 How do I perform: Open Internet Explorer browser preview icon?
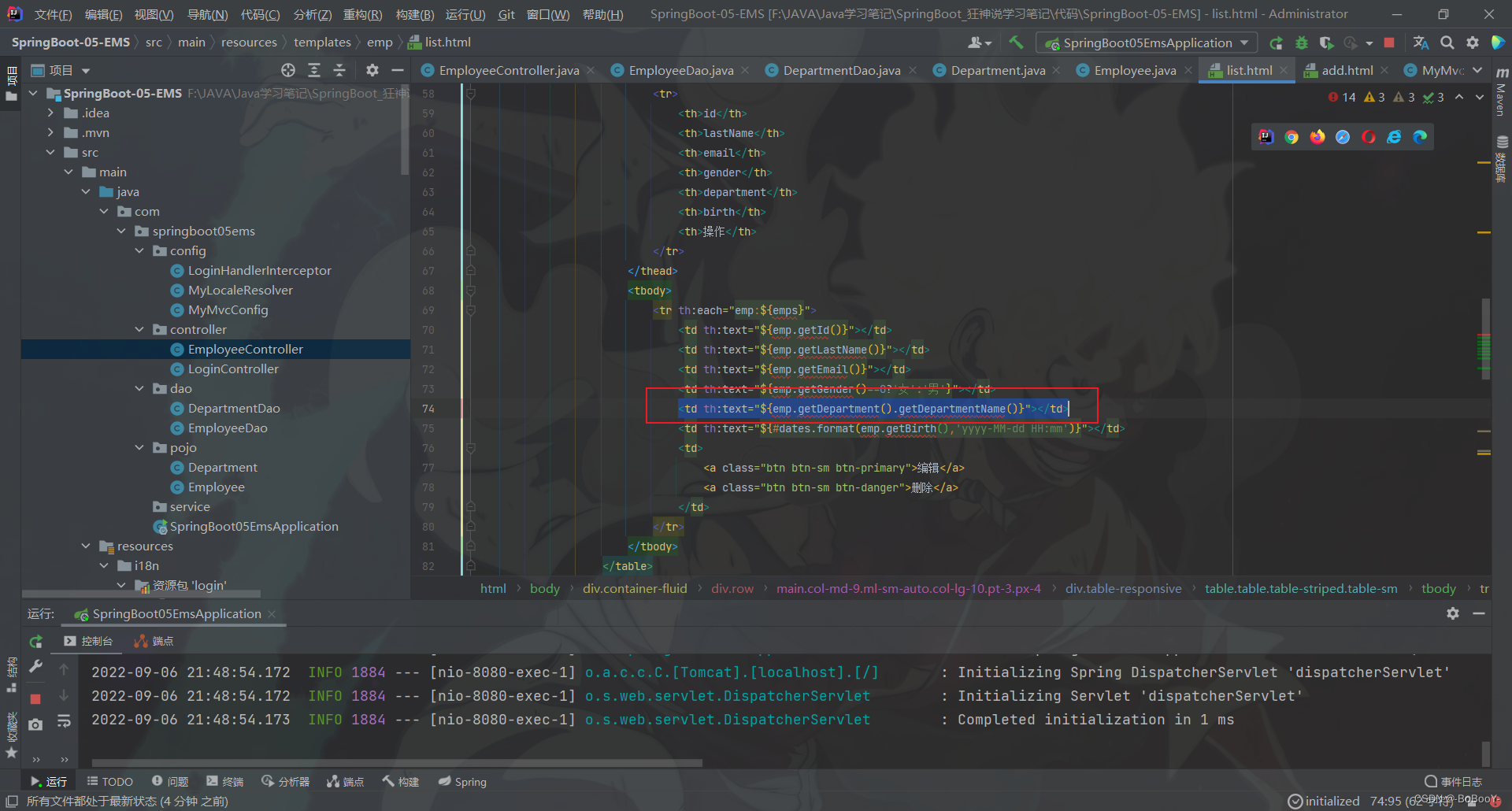click(x=1394, y=137)
